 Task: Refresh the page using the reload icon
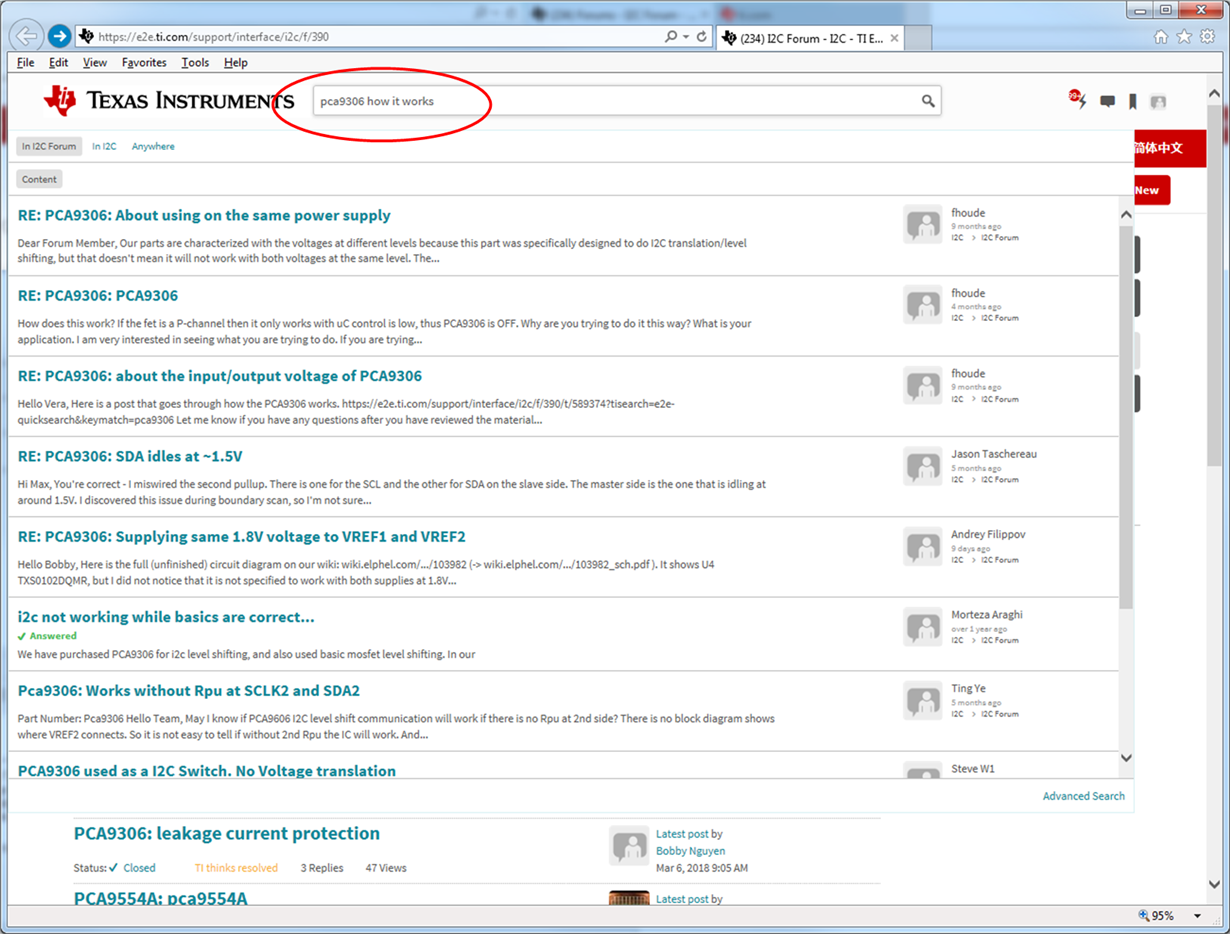point(702,36)
